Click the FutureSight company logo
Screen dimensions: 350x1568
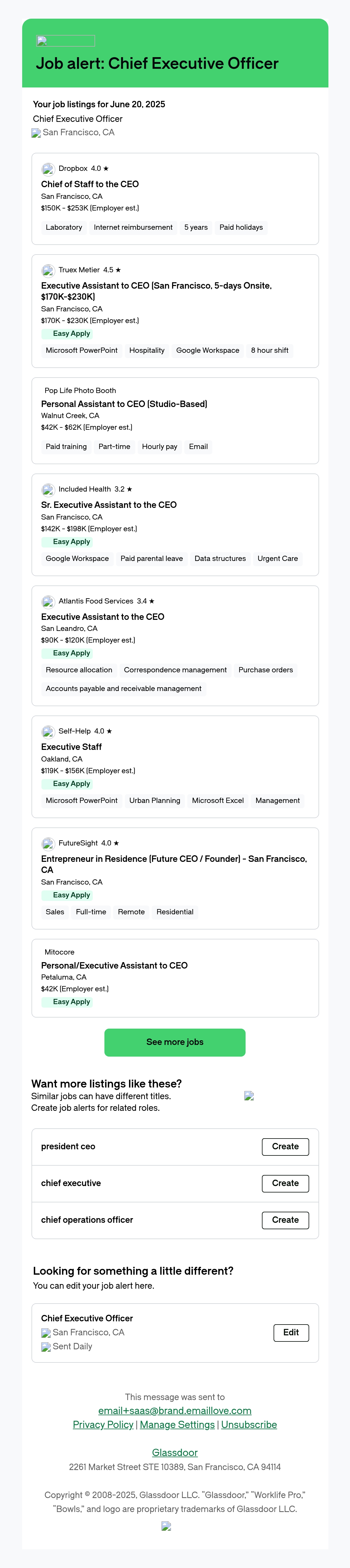click(x=48, y=844)
